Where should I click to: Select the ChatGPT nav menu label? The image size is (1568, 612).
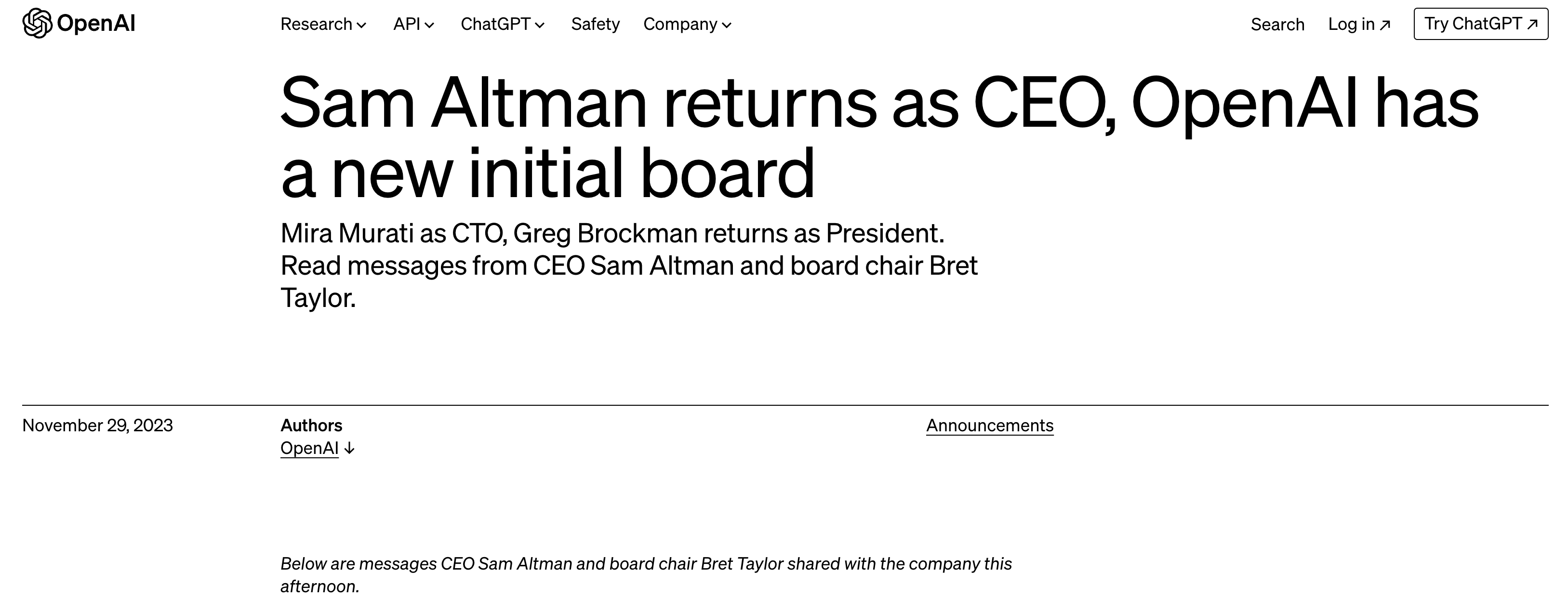click(x=495, y=25)
